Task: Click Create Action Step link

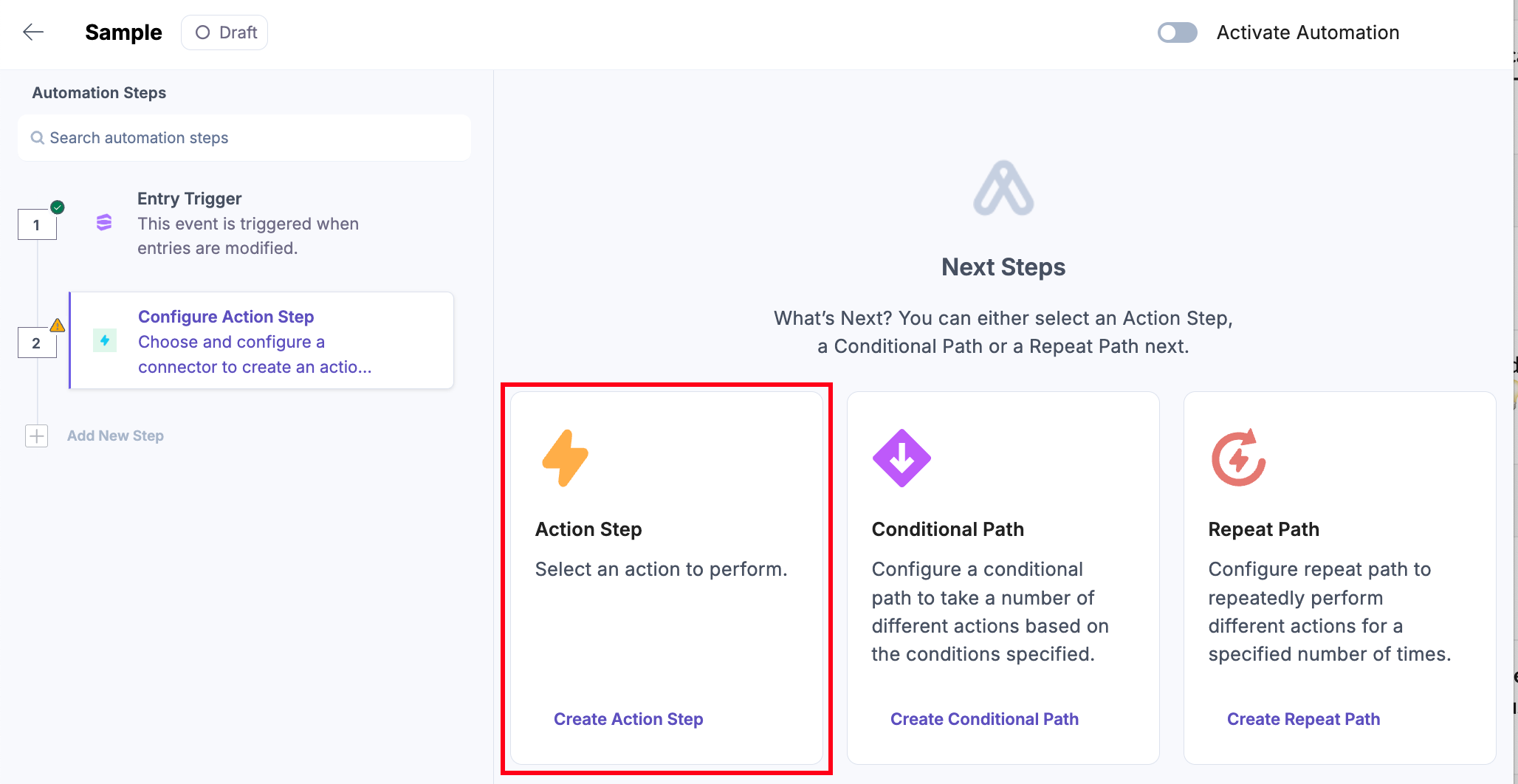Action: [x=628, y=719]
